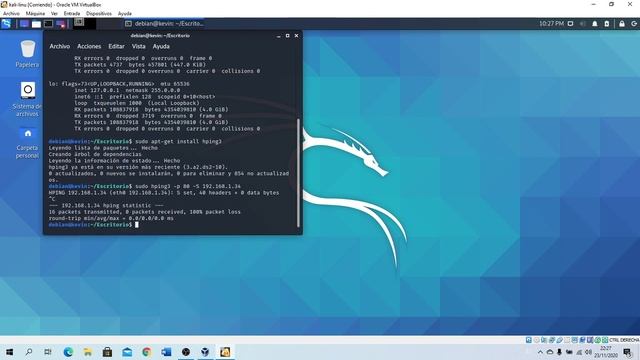Image resolution: width=640 pixels, height=360 pixels.
Task: Open Google Chrome from taskbar
Action: [147, 352]
